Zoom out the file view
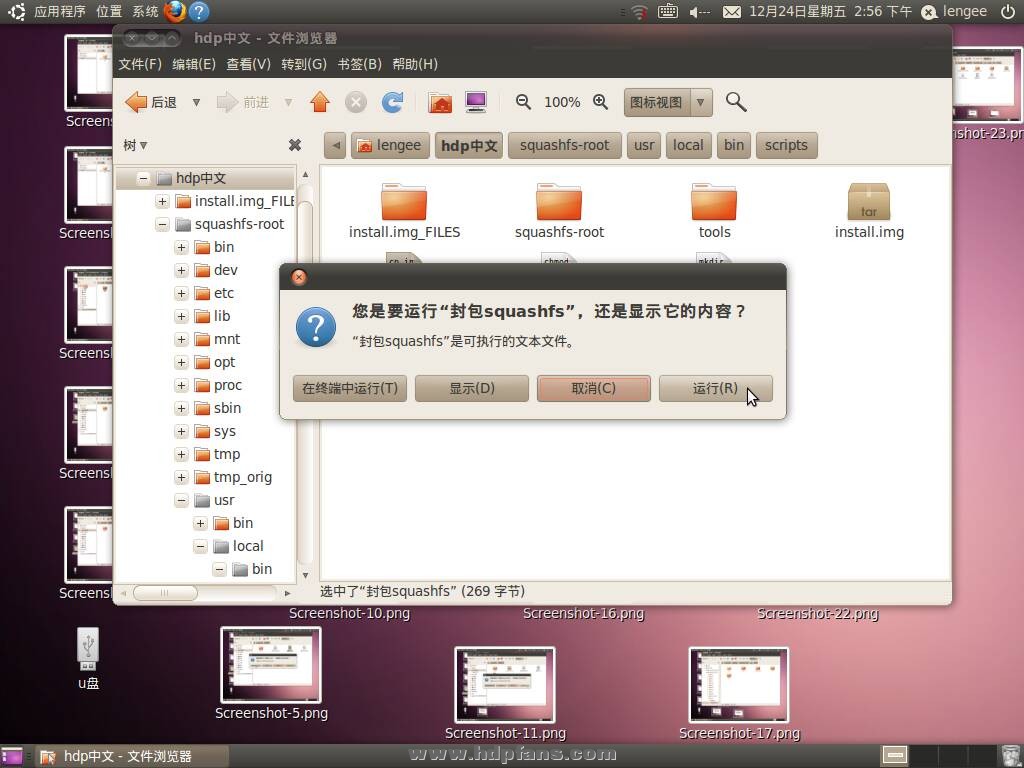Viewport: 1024px width, 768px height. (523, 102)
